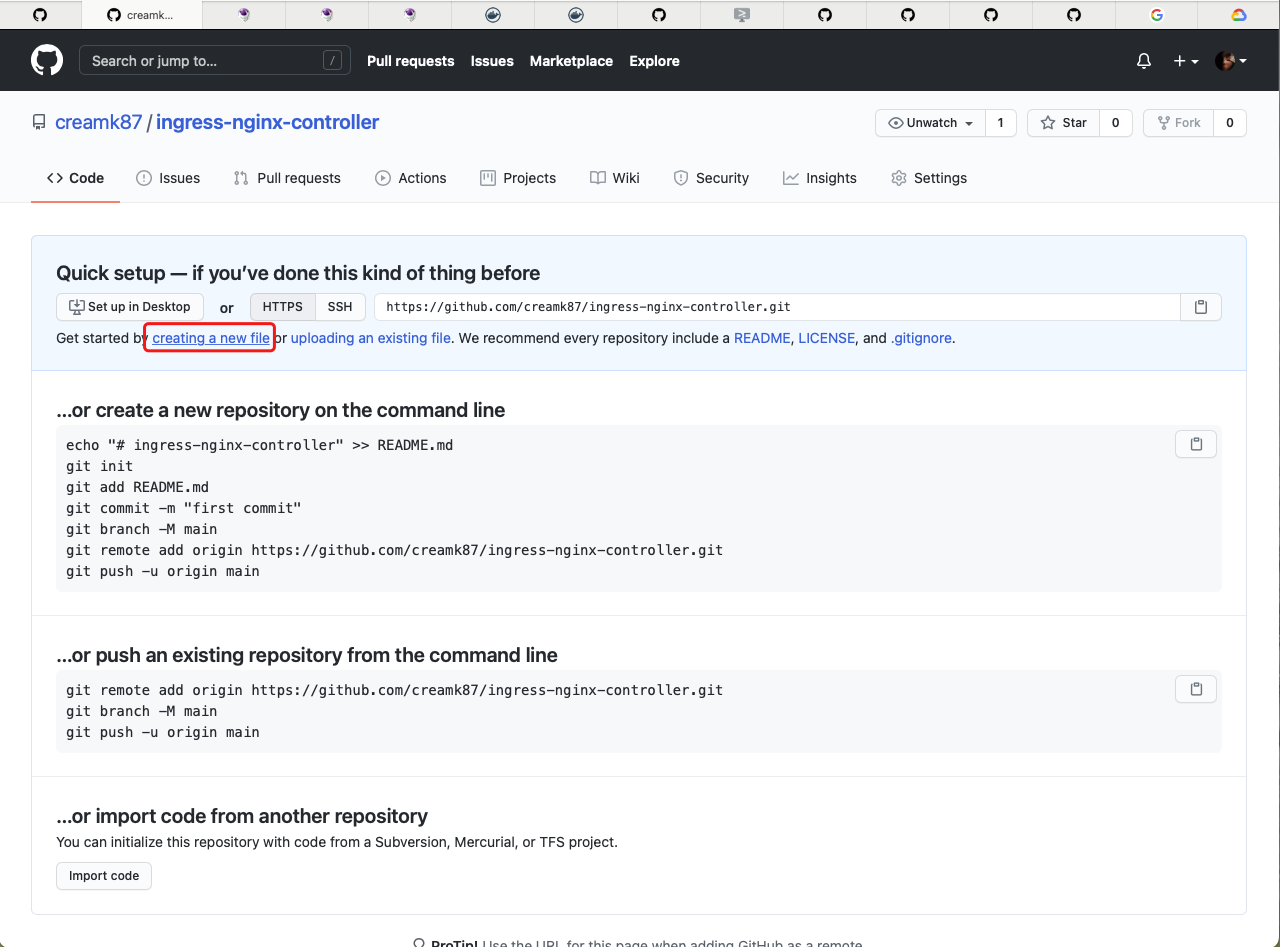Image resolution: width=1280 pixels, height=947 pixels.
Task: Open the repository Settings tab
Action: [x=929, y=178]
